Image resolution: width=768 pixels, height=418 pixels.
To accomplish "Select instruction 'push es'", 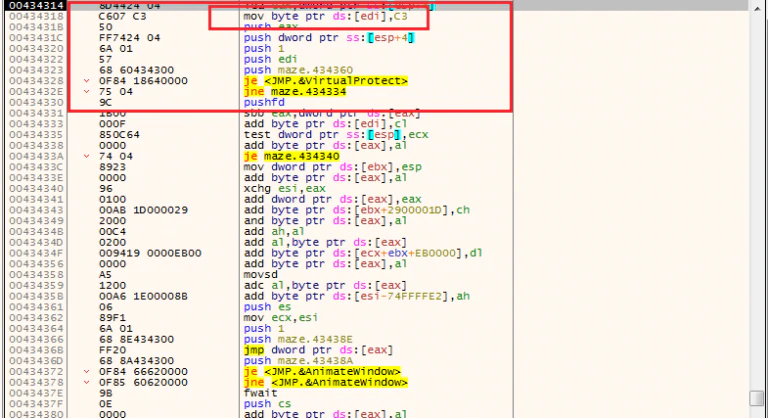I will [x=267, y=307].
